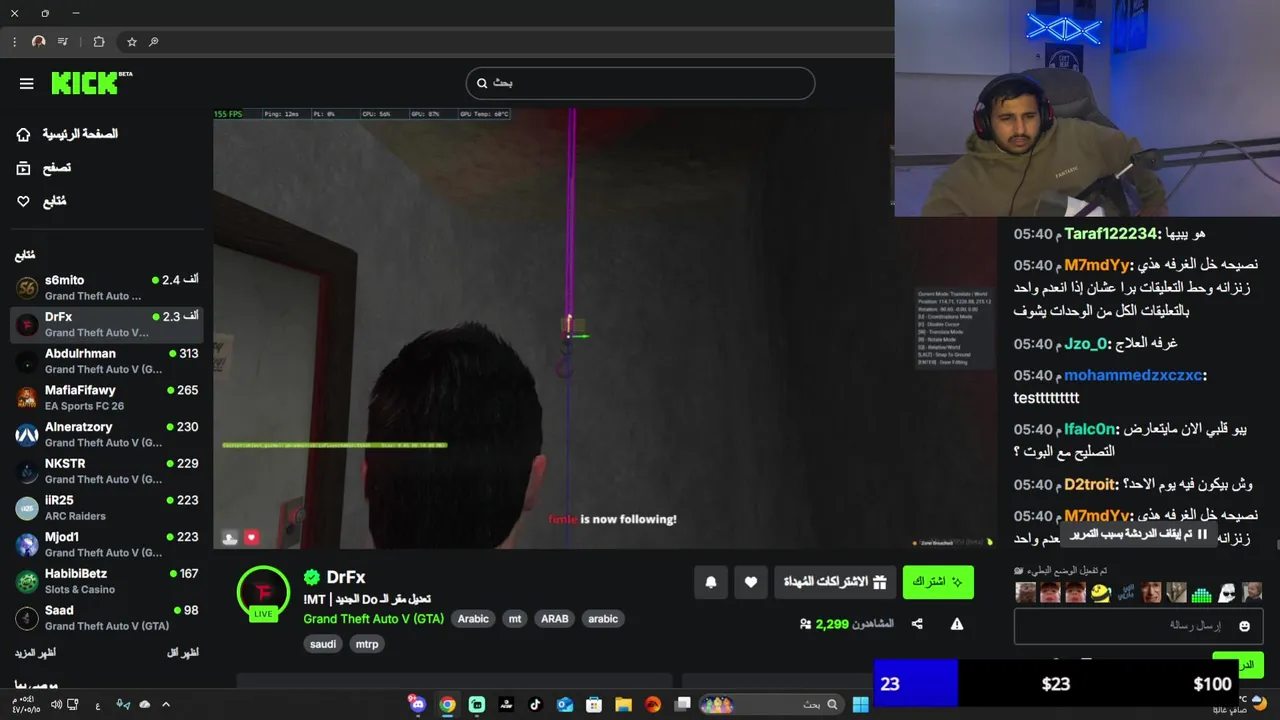Open Alneratzory channel in the sidebar
The height and width of the screenshot is (720, 1280).
(x=107, y=434)
